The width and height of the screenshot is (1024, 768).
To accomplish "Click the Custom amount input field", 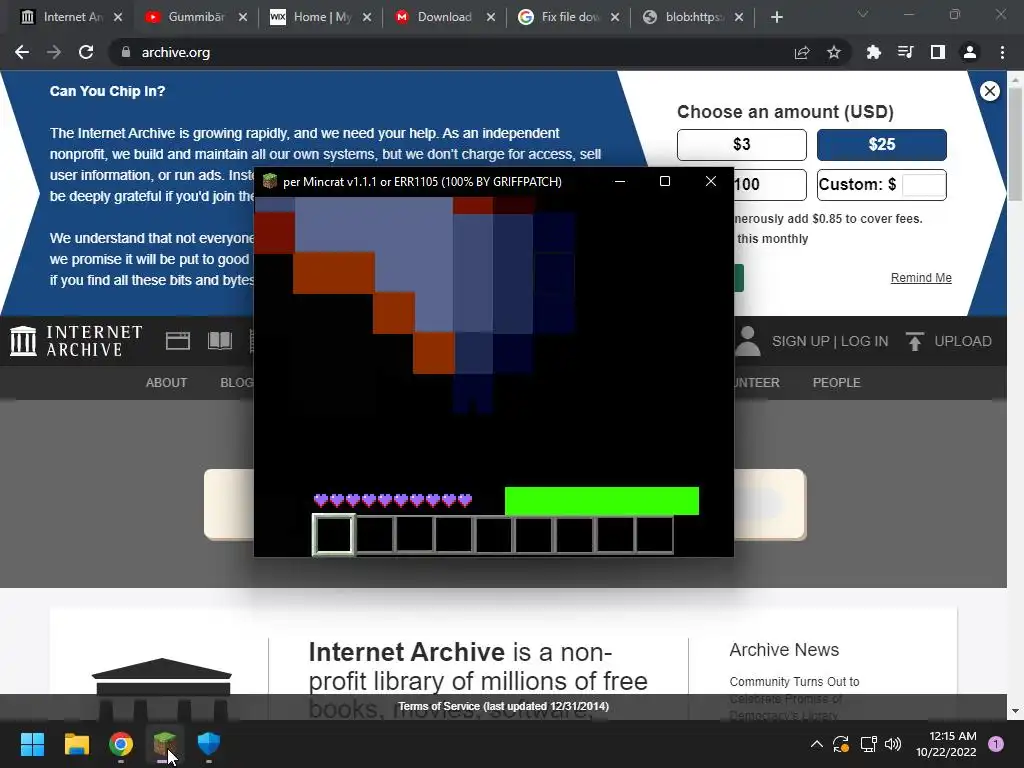I will pos(923,185).
